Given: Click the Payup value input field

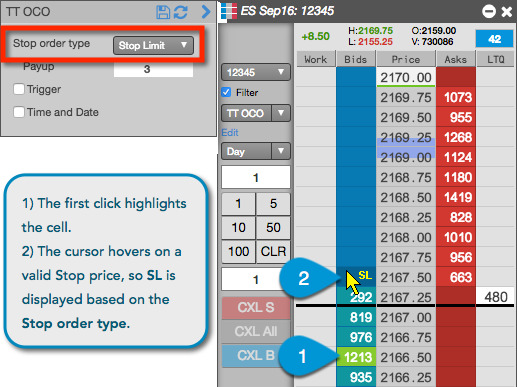Looking at the screenshot, I should (153, 69).
